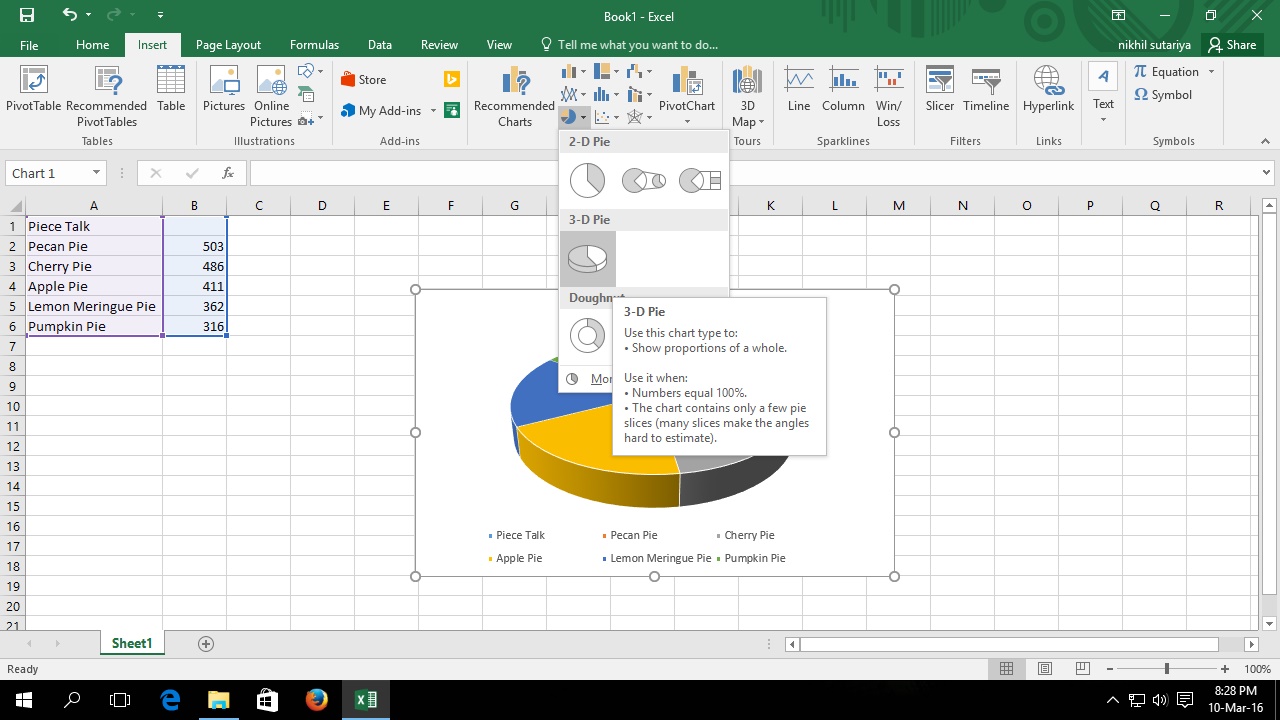Insert a Table from the ribbon
The height and width of the screenshot is (720, 1280).
click(171, 89)
